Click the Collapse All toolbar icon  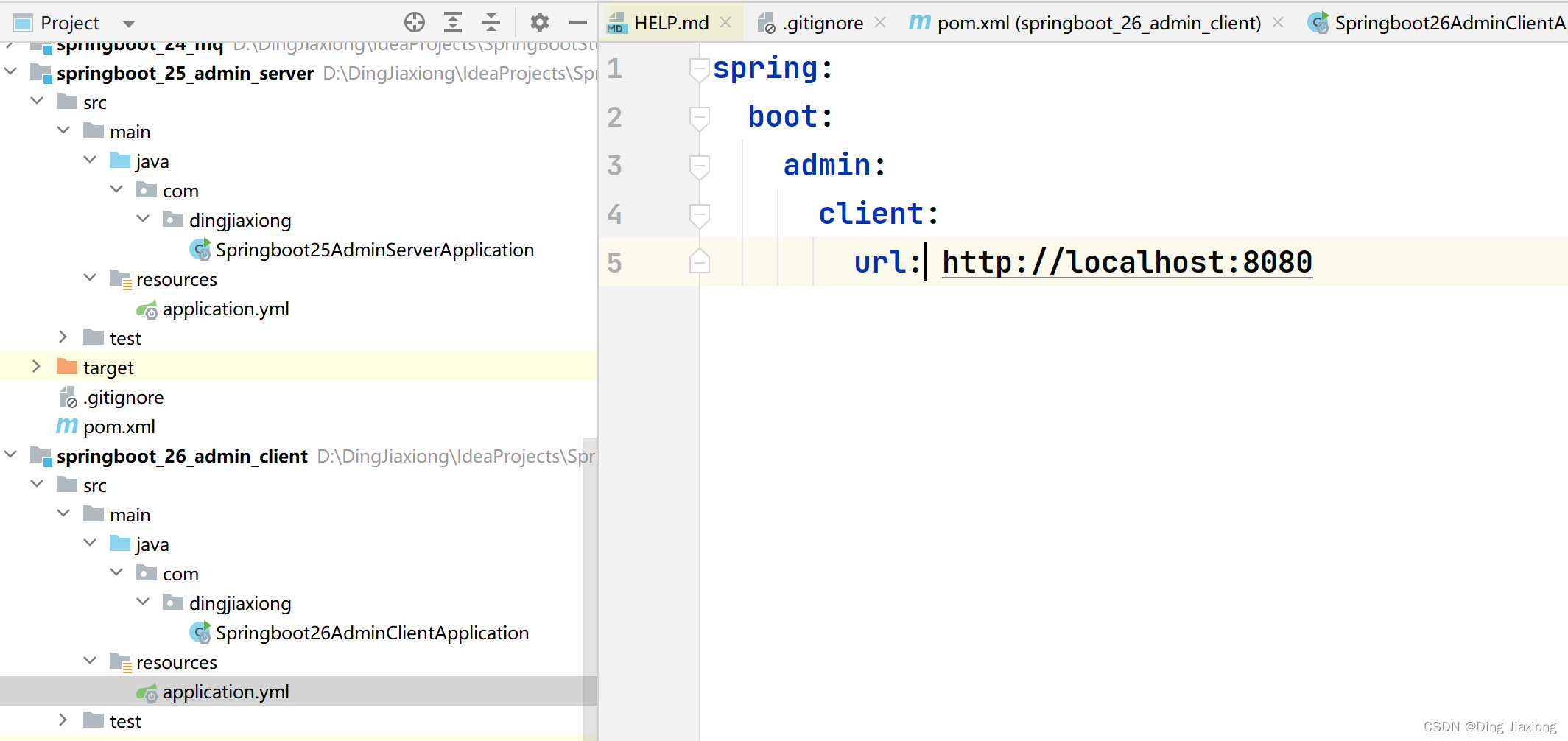491,23
